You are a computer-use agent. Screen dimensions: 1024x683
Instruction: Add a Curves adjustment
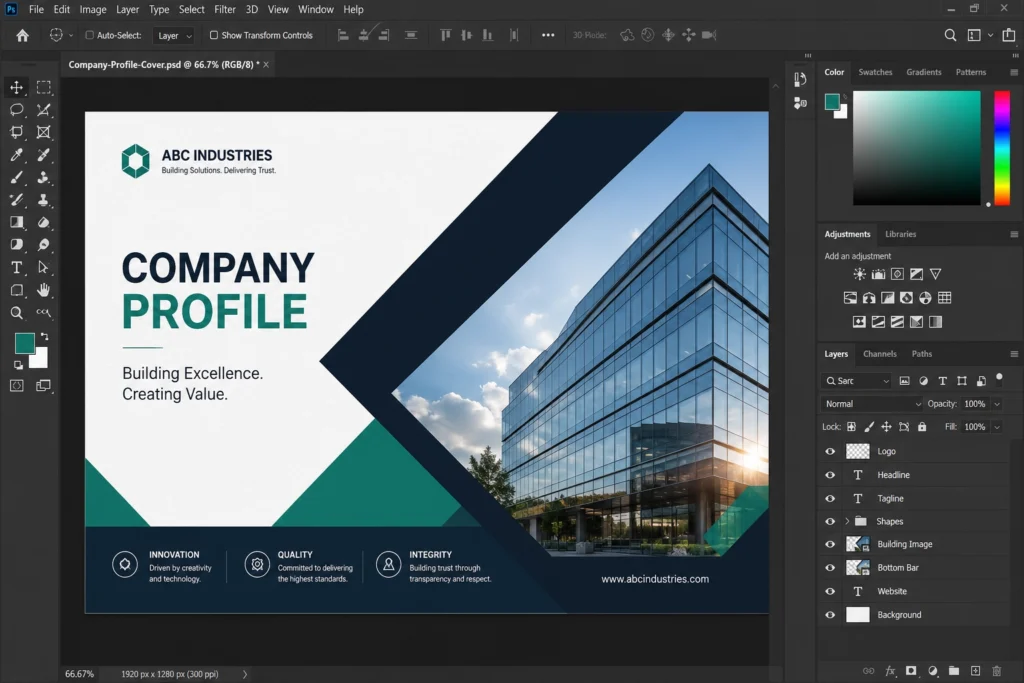(x=897, y=274)
